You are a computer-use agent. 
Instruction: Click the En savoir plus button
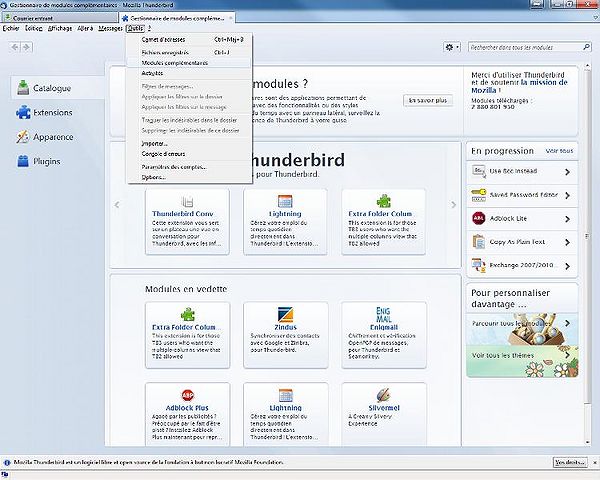pos(428,100)
